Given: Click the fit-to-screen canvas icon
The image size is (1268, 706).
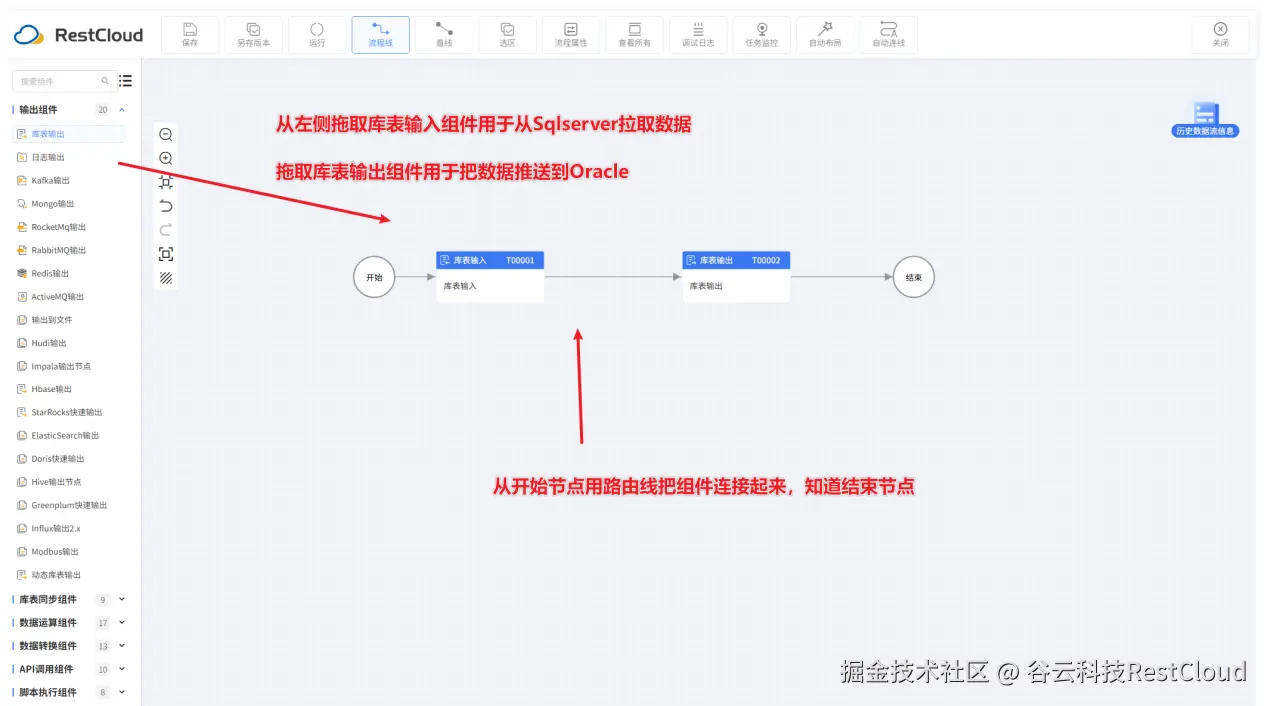Looking at the screenshot, I should coord(166,254).
